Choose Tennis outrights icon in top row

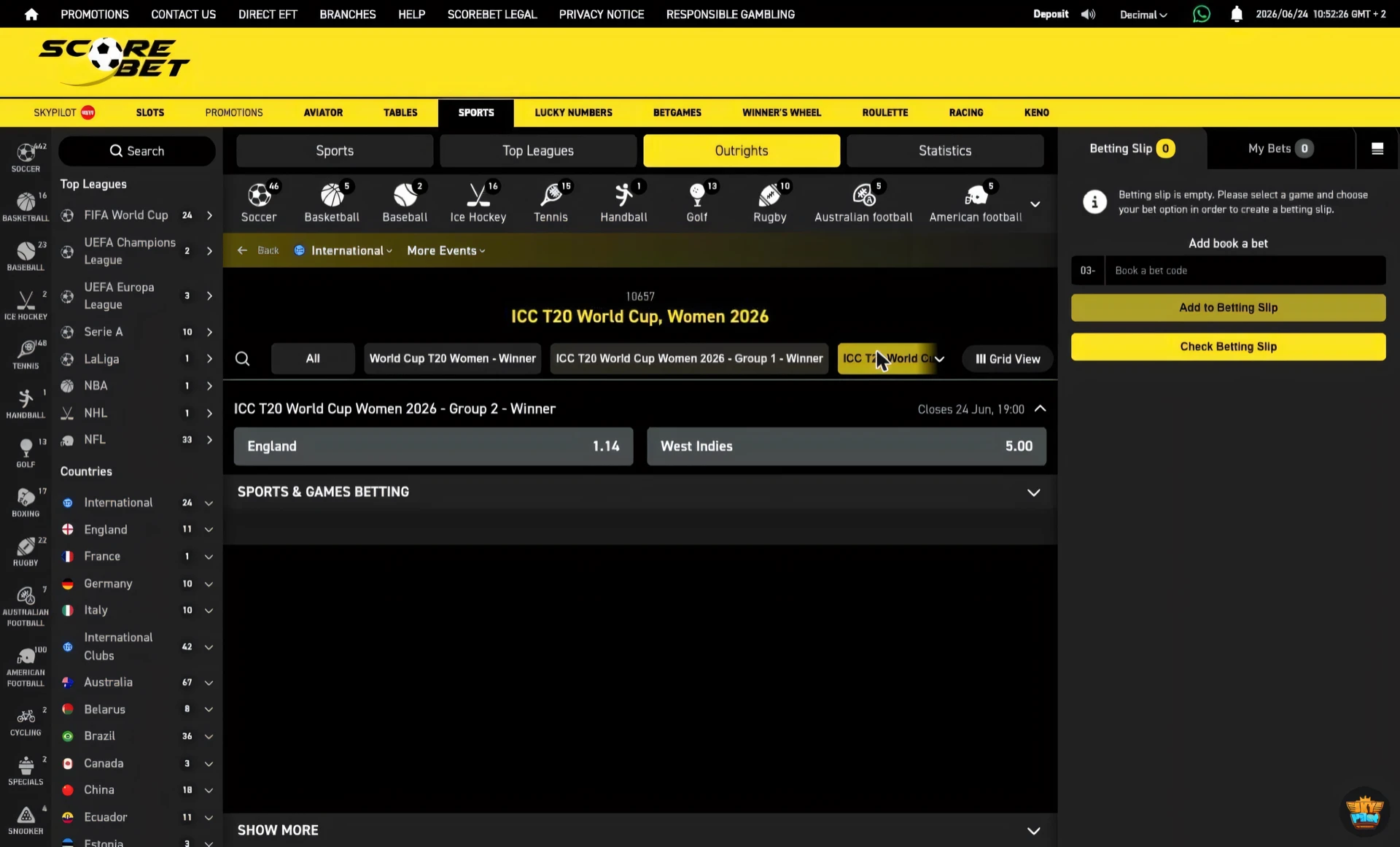point(551,202)
